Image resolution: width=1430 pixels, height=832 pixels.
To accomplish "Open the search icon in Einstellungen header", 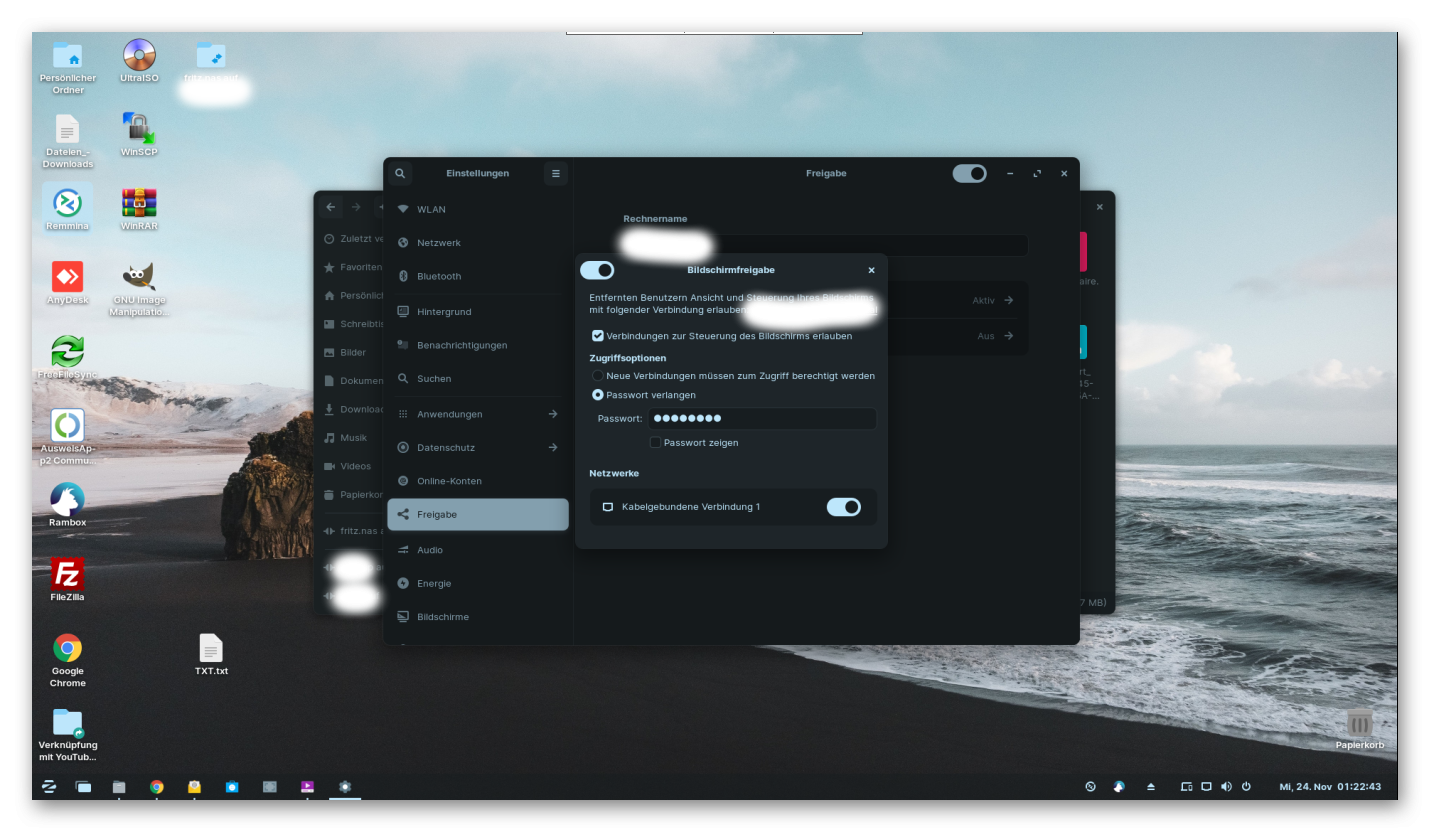I will pyautogui.click(x=400, y=173).
